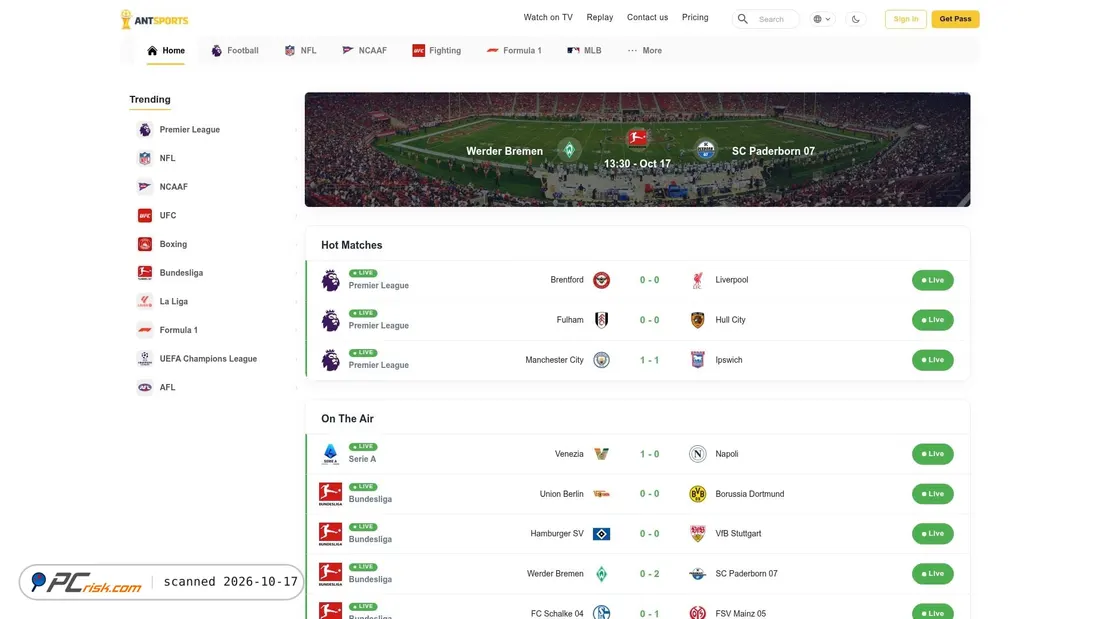Expand Premier League chevron in Trending
This screenshot has height=619, width=1100.
point(295,130)
